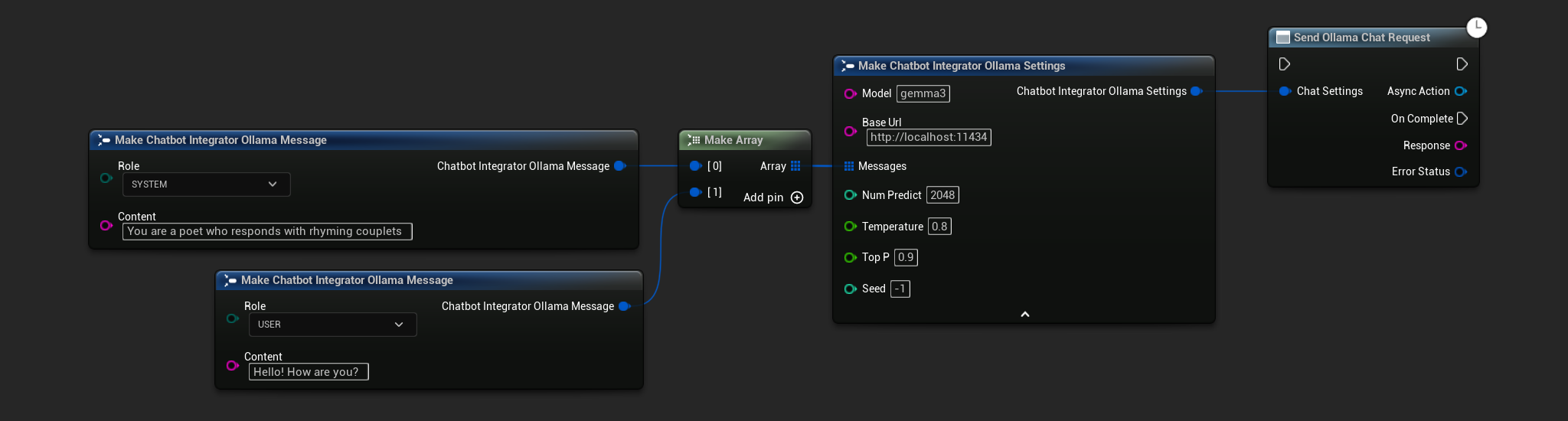Click the Base Url field with localhost address
The height and width of the screenshot is (421, 1568).
point(928,137)
